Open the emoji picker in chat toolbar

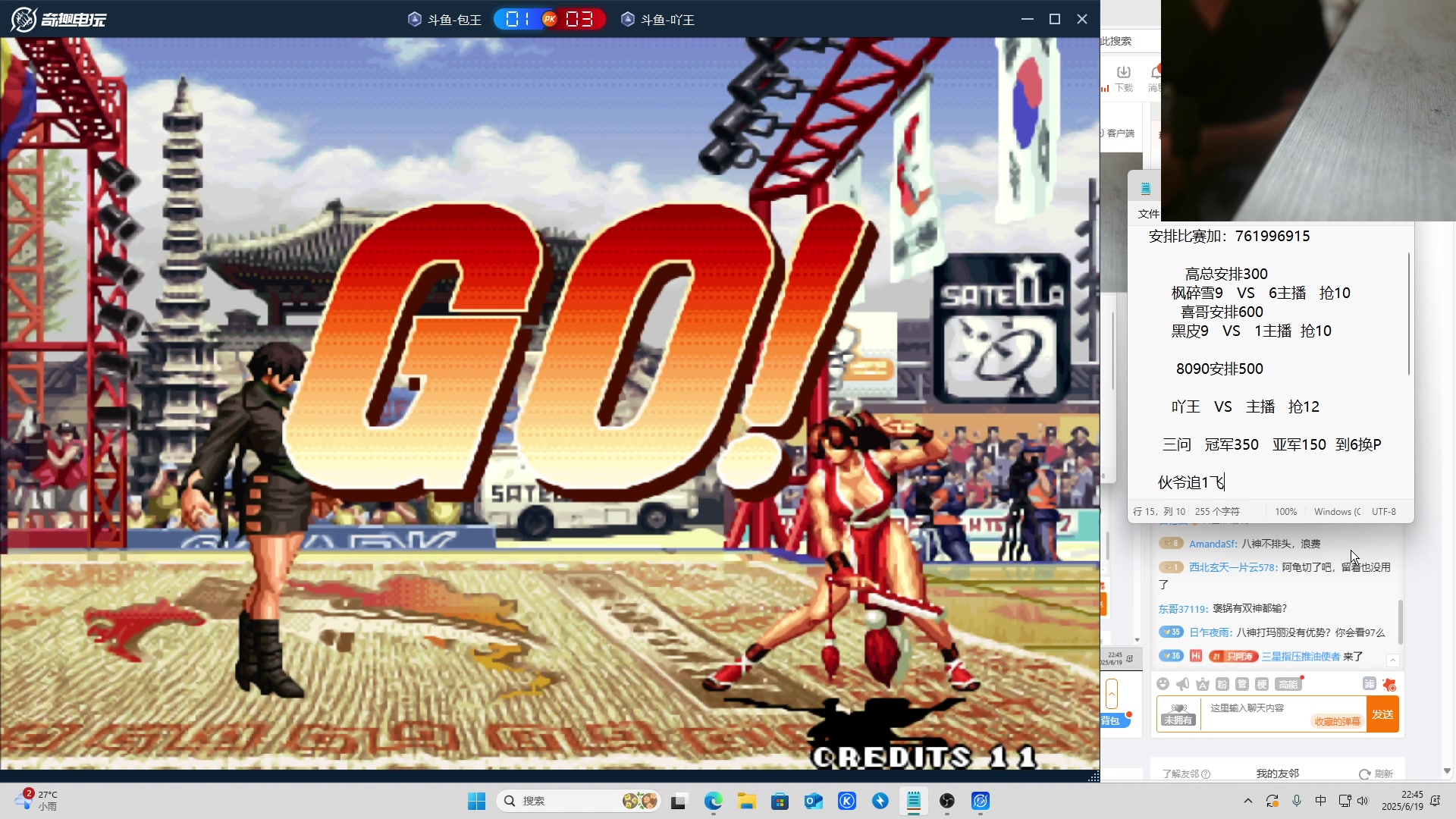1163,684
